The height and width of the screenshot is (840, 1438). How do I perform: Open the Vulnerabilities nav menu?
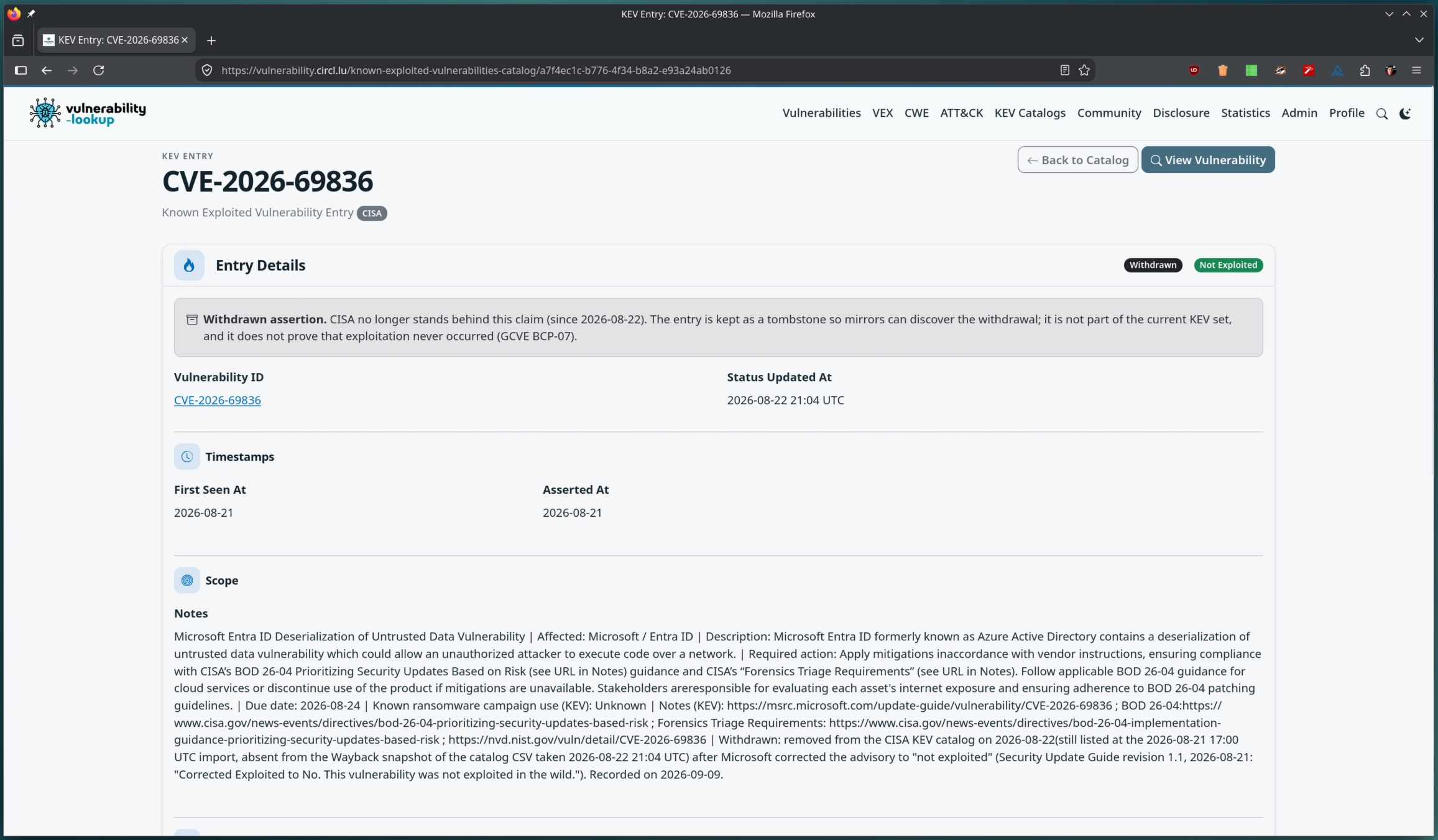click(821, 113)
